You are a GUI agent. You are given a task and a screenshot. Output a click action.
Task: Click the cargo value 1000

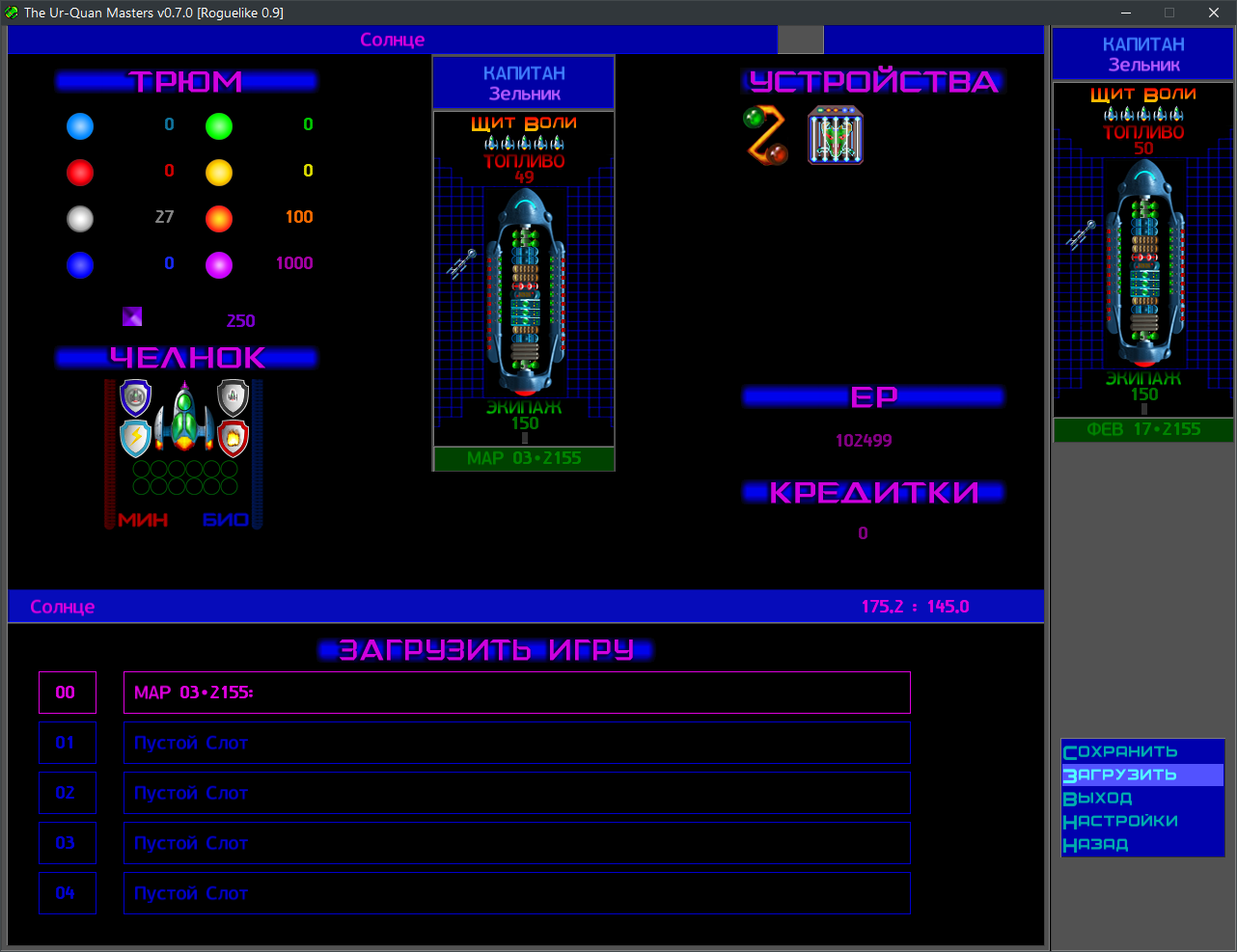[x=294, y=263]
